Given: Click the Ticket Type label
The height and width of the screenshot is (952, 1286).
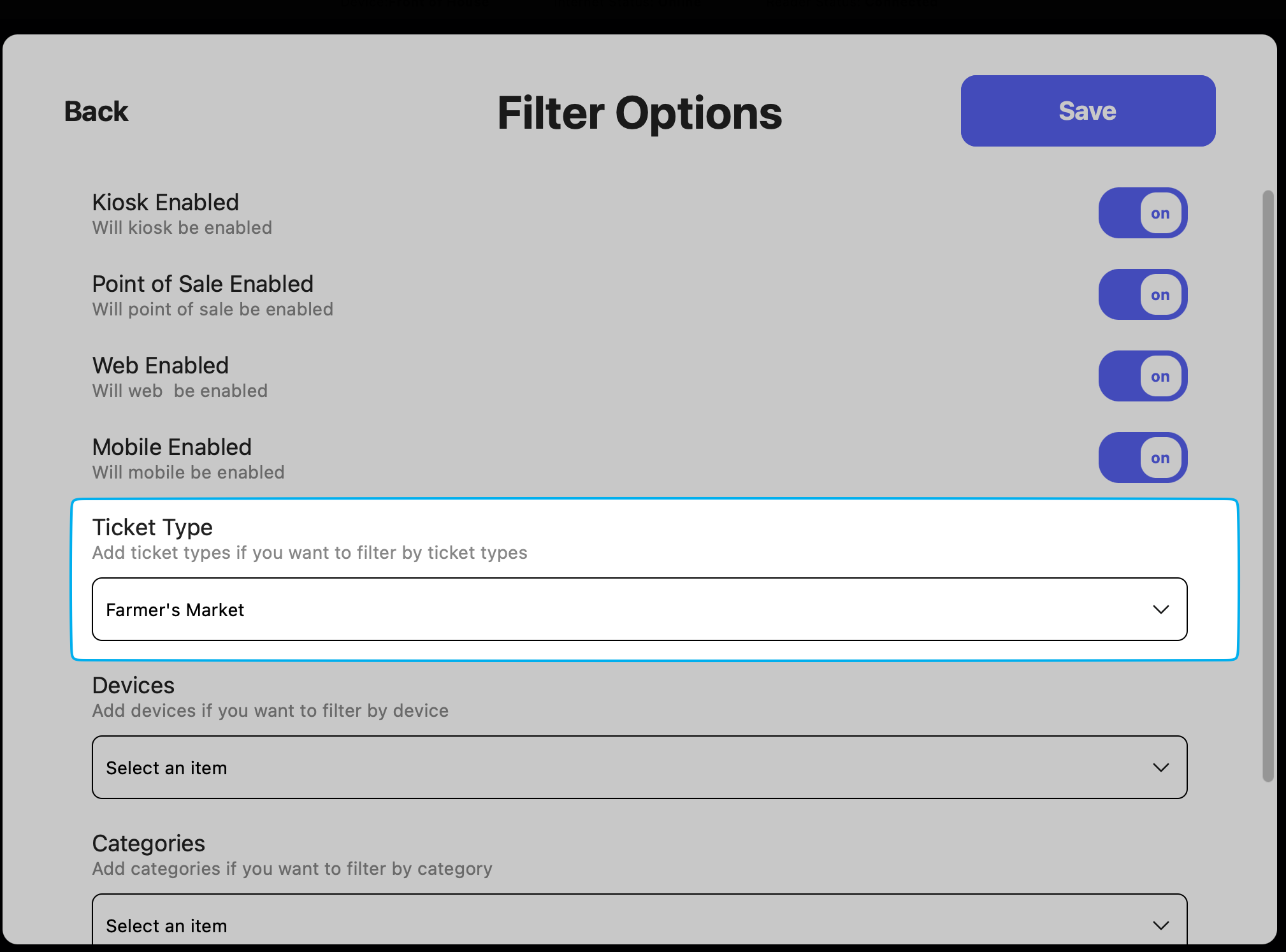Looking at the screenshot, I should click(x=152, y=528).
